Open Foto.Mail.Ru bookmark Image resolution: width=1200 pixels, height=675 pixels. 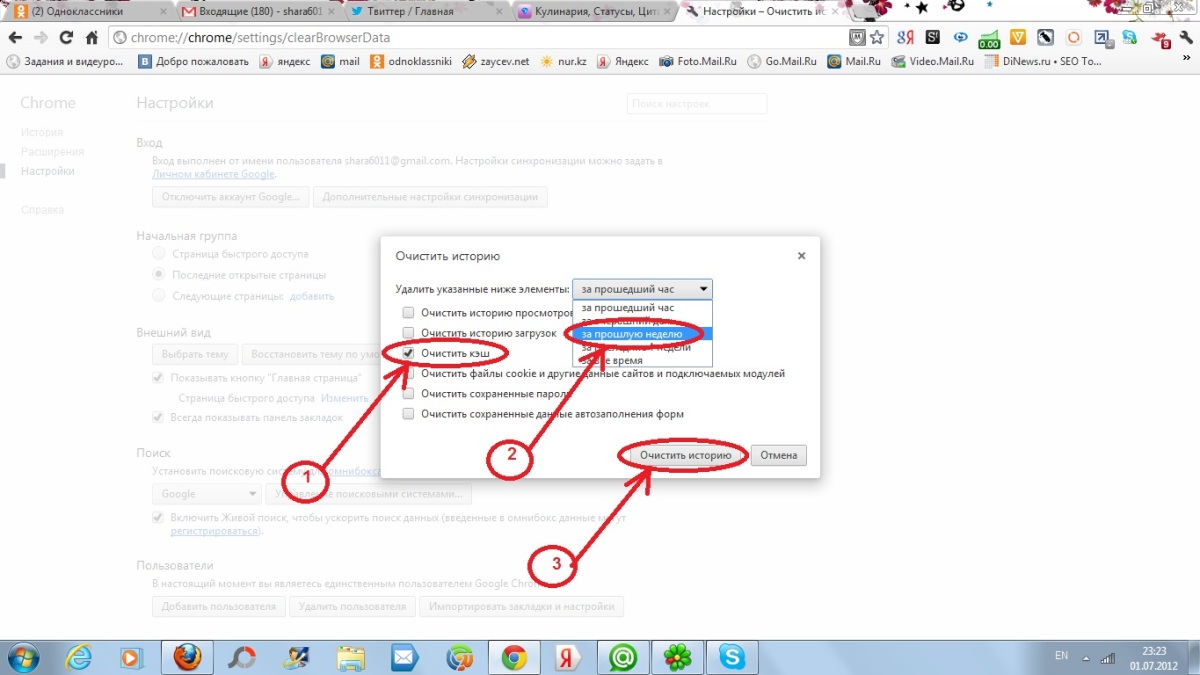698,61
